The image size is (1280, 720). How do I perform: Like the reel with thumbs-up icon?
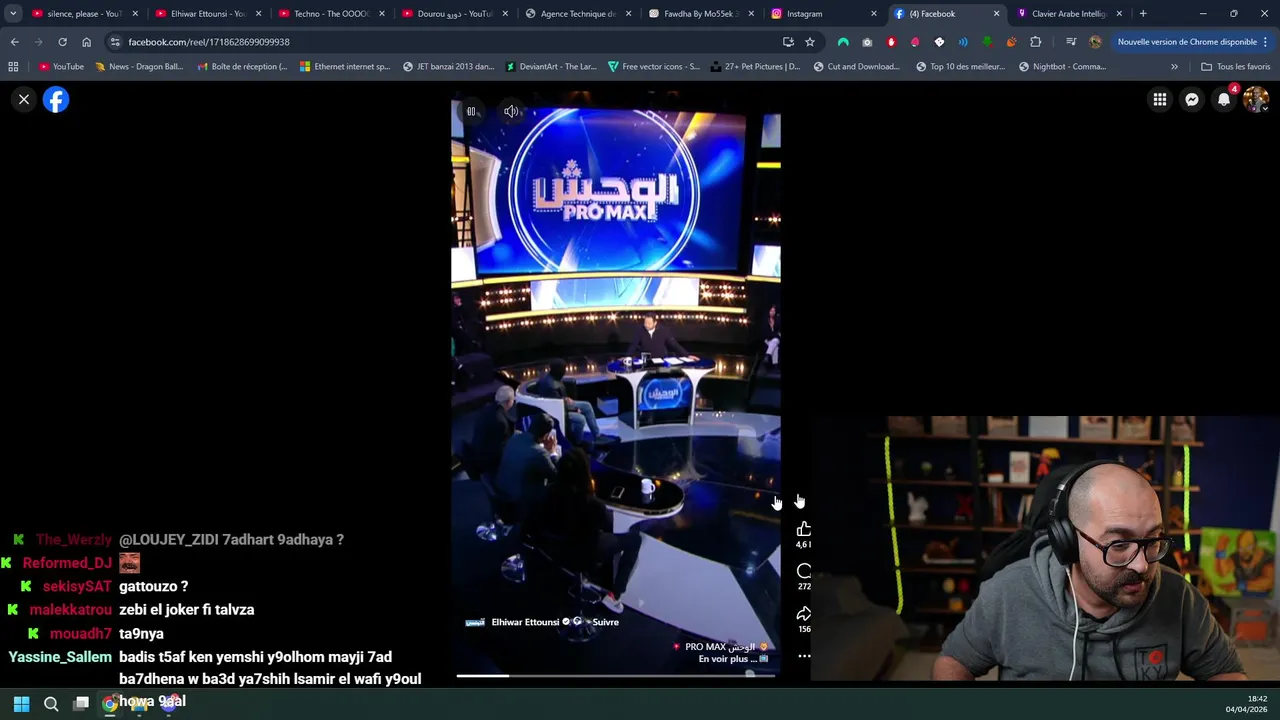(x=804, y=529)
